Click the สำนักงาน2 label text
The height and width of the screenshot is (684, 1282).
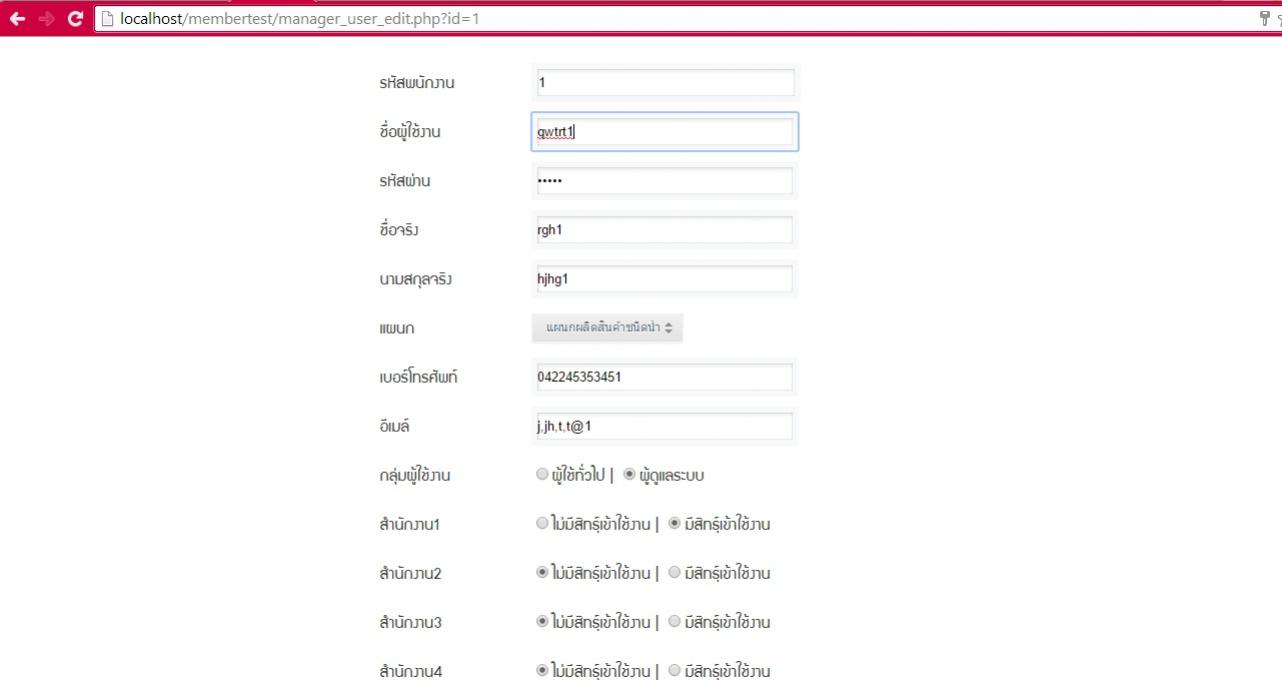click(410, 573)
